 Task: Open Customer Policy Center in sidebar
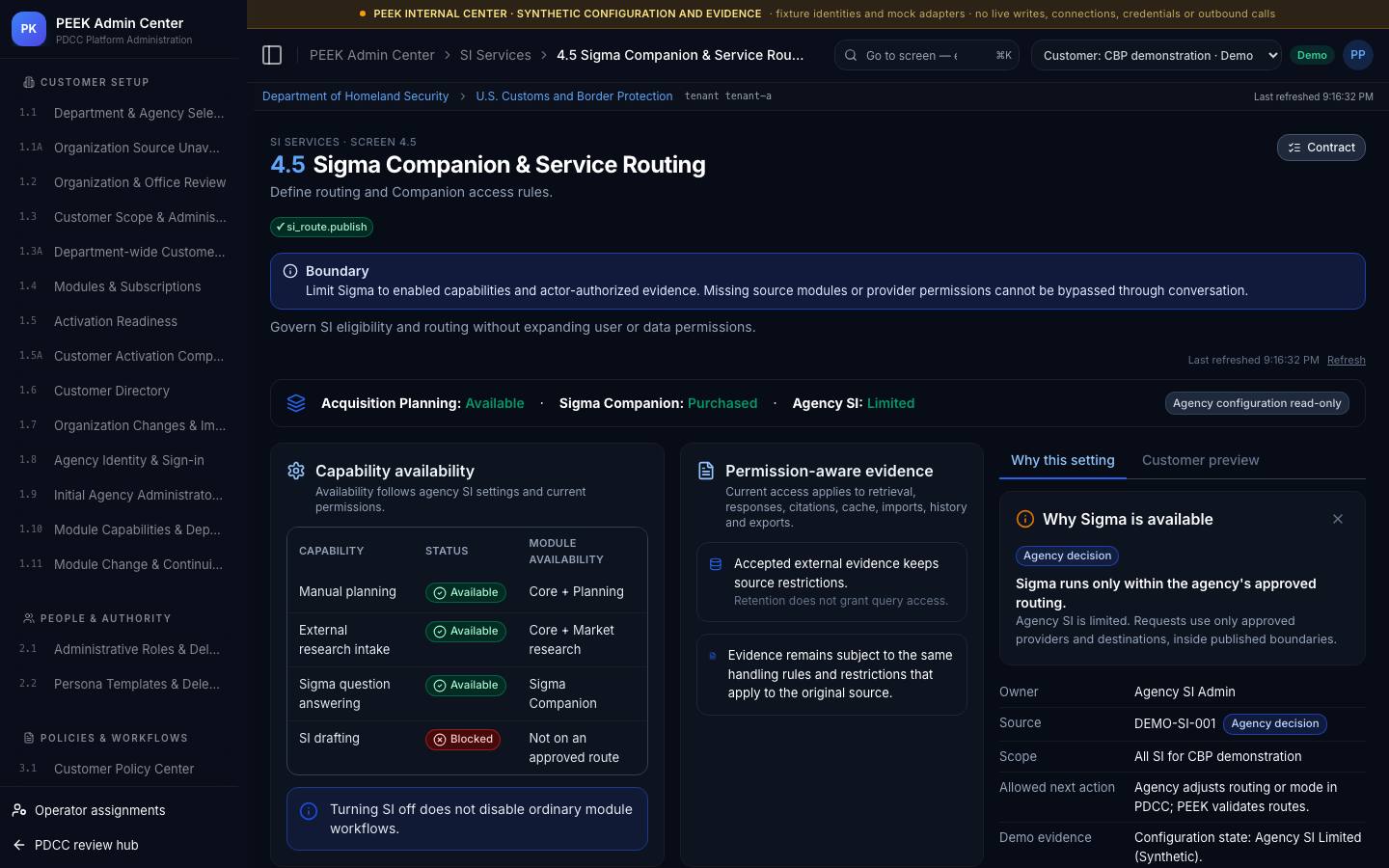(123, 769)
